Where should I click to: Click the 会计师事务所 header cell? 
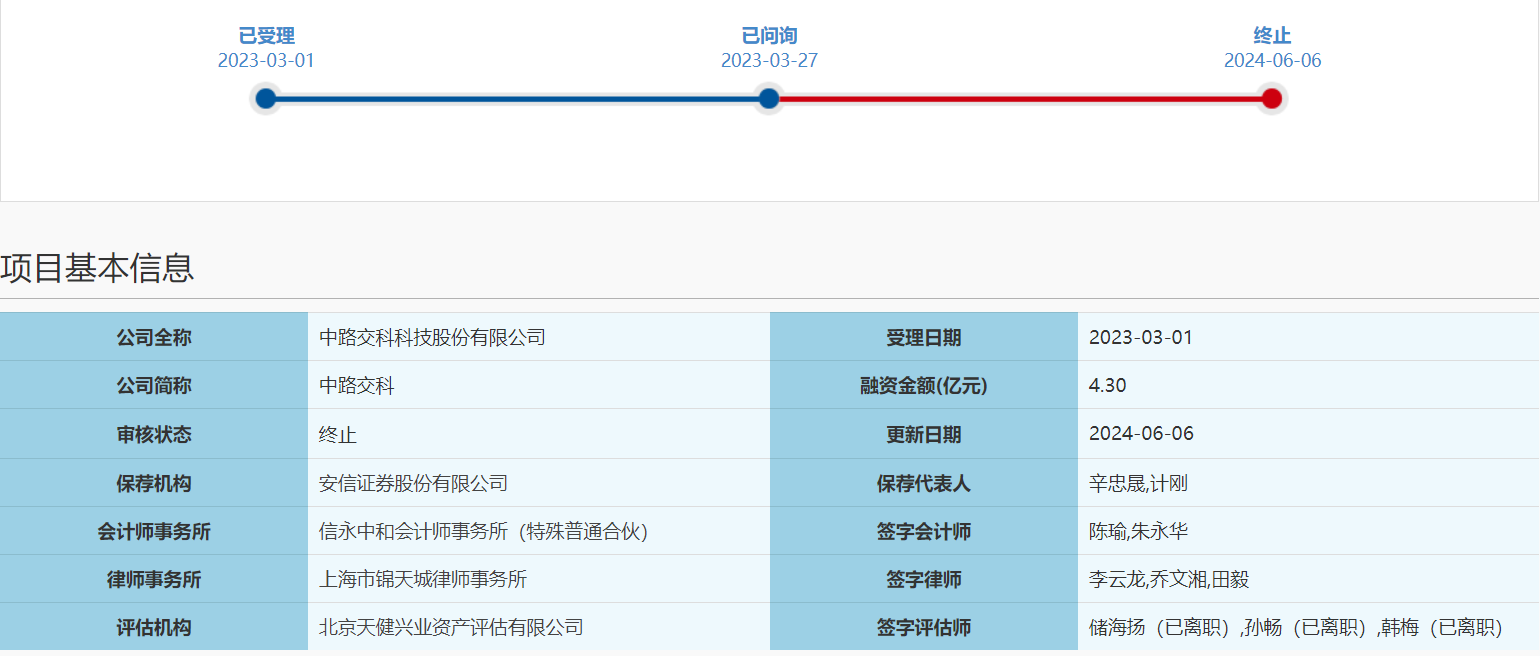(x=154, y=531)
